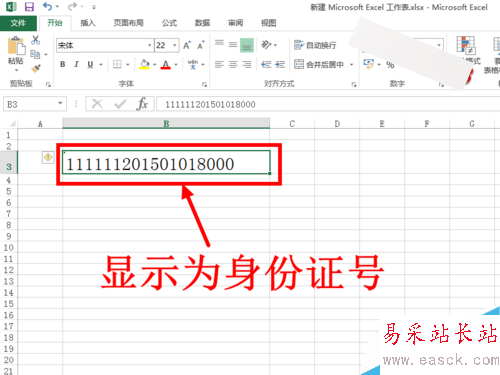Image resolution: width=500 pixels, height=375 pixels.
Task: Click the align left icon
Action: 219,64
